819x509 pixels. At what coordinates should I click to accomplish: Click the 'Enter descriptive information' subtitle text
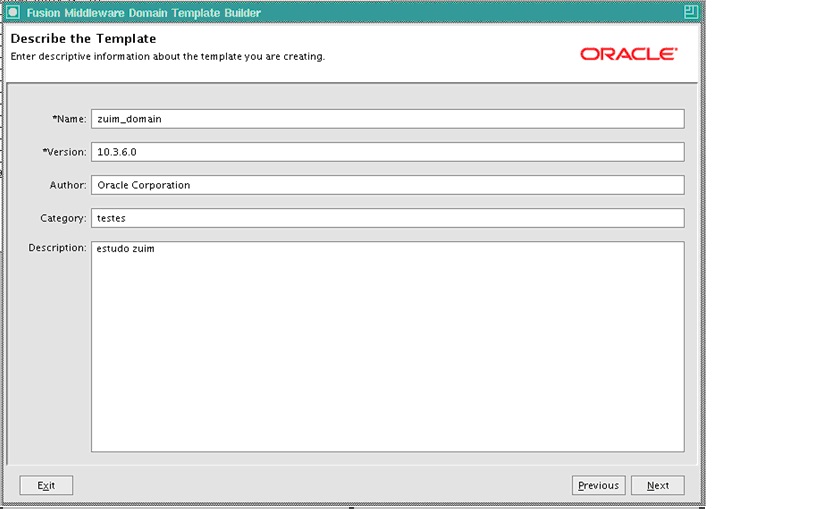(x=168, y=56)
